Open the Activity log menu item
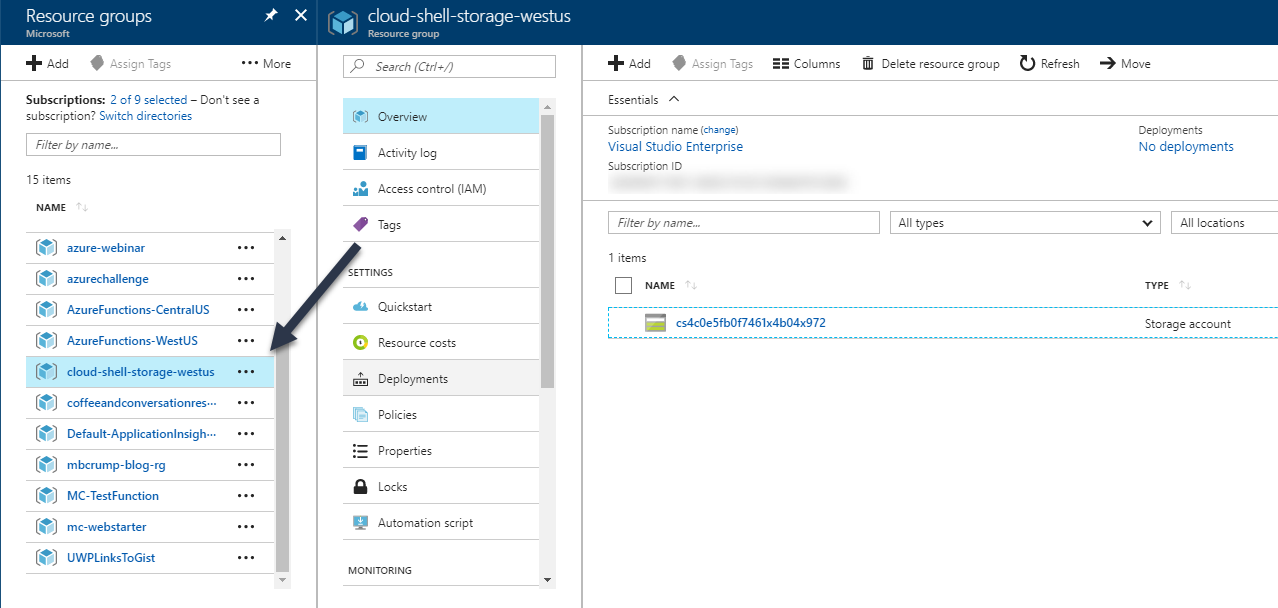 [407, 153]
